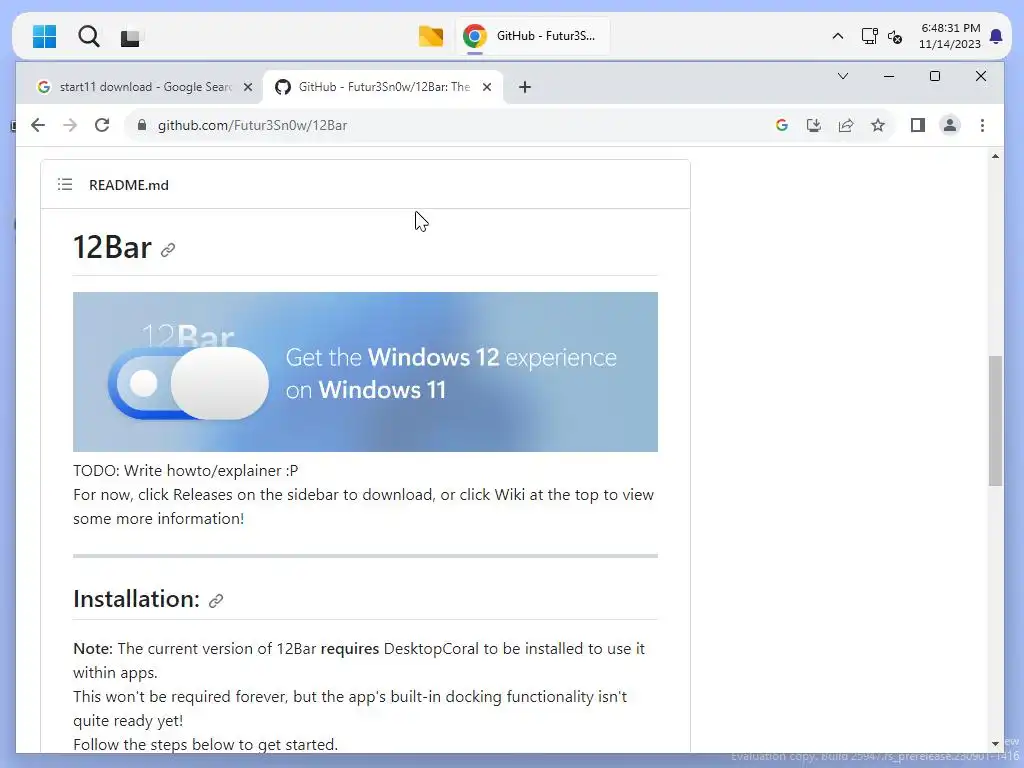
Task: Open the 12Bar Windows 12 banner image
Action: [365, 372]
